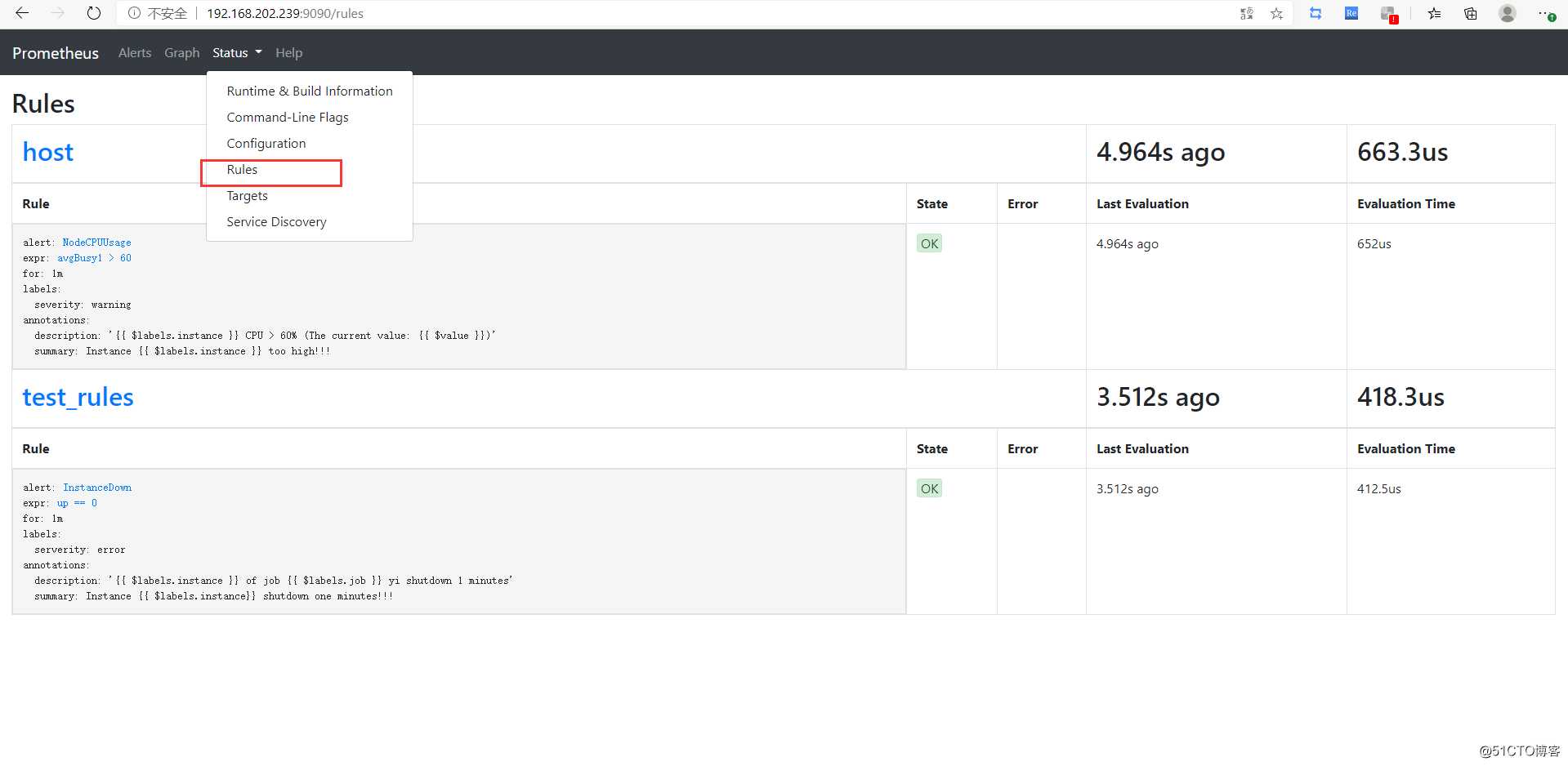Open the Help nav item

click(288, 52)
